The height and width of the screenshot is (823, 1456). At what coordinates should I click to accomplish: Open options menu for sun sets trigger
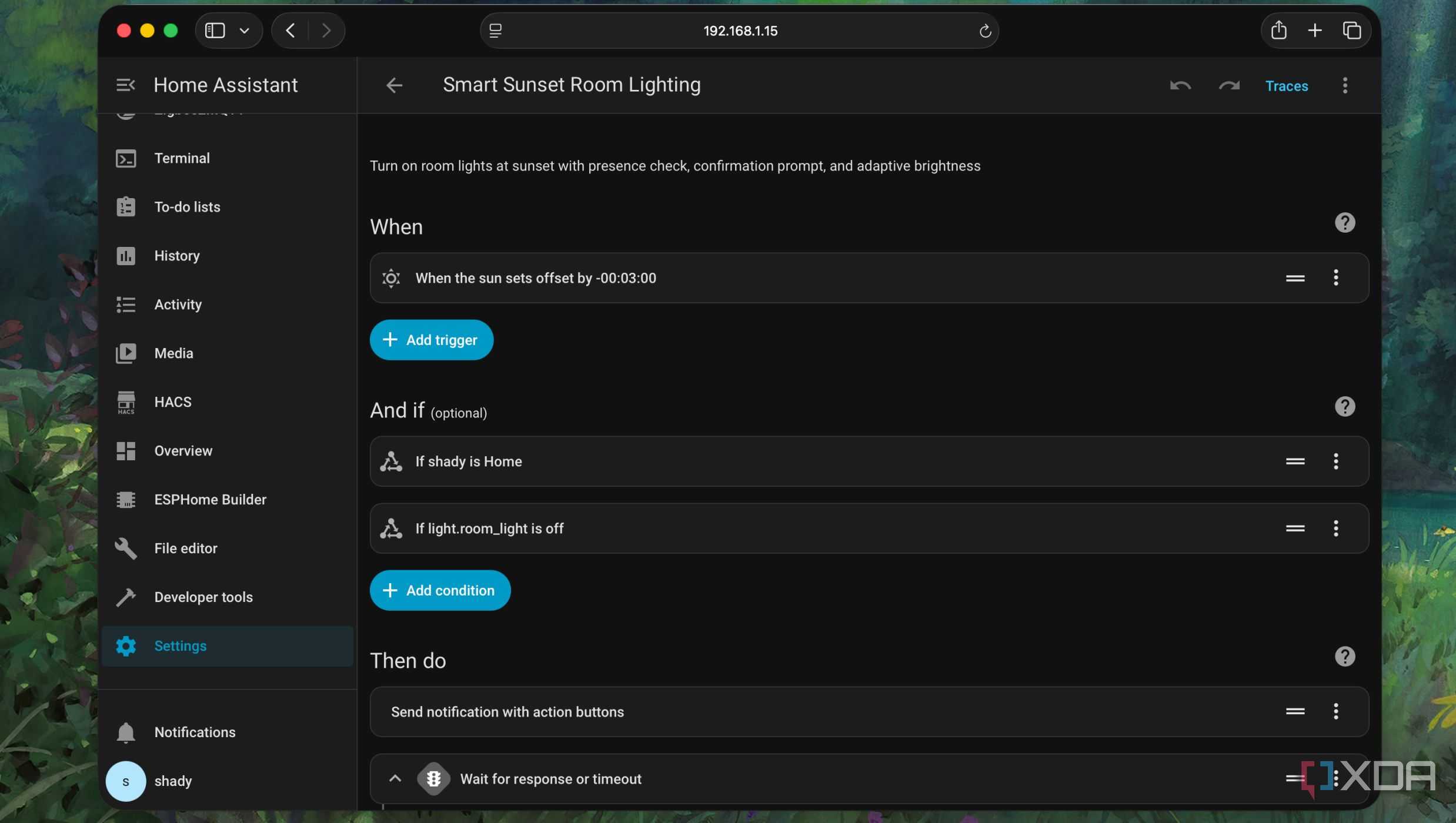(x=1335, y=277)
